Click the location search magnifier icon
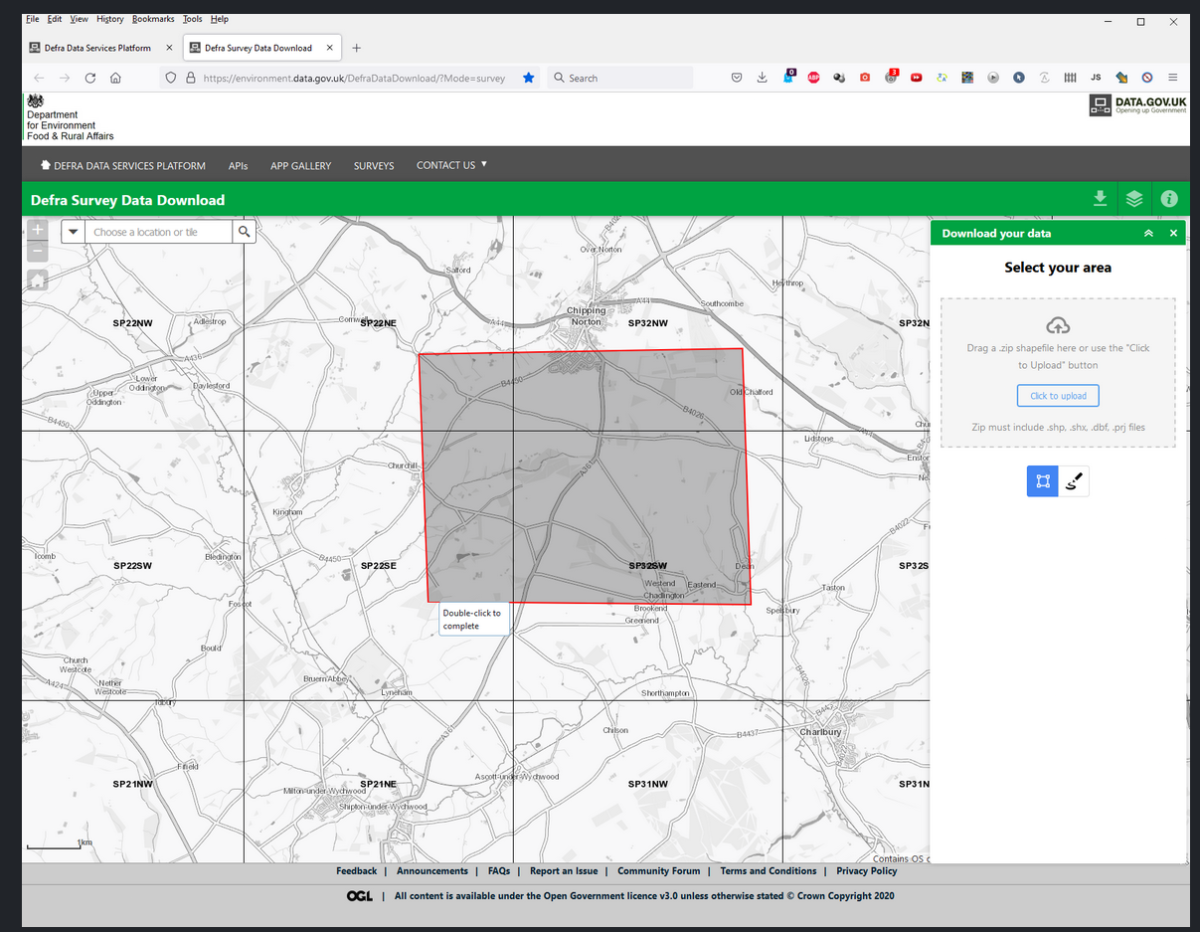The height and width of the screenshot is (932, 1200). 245,232
